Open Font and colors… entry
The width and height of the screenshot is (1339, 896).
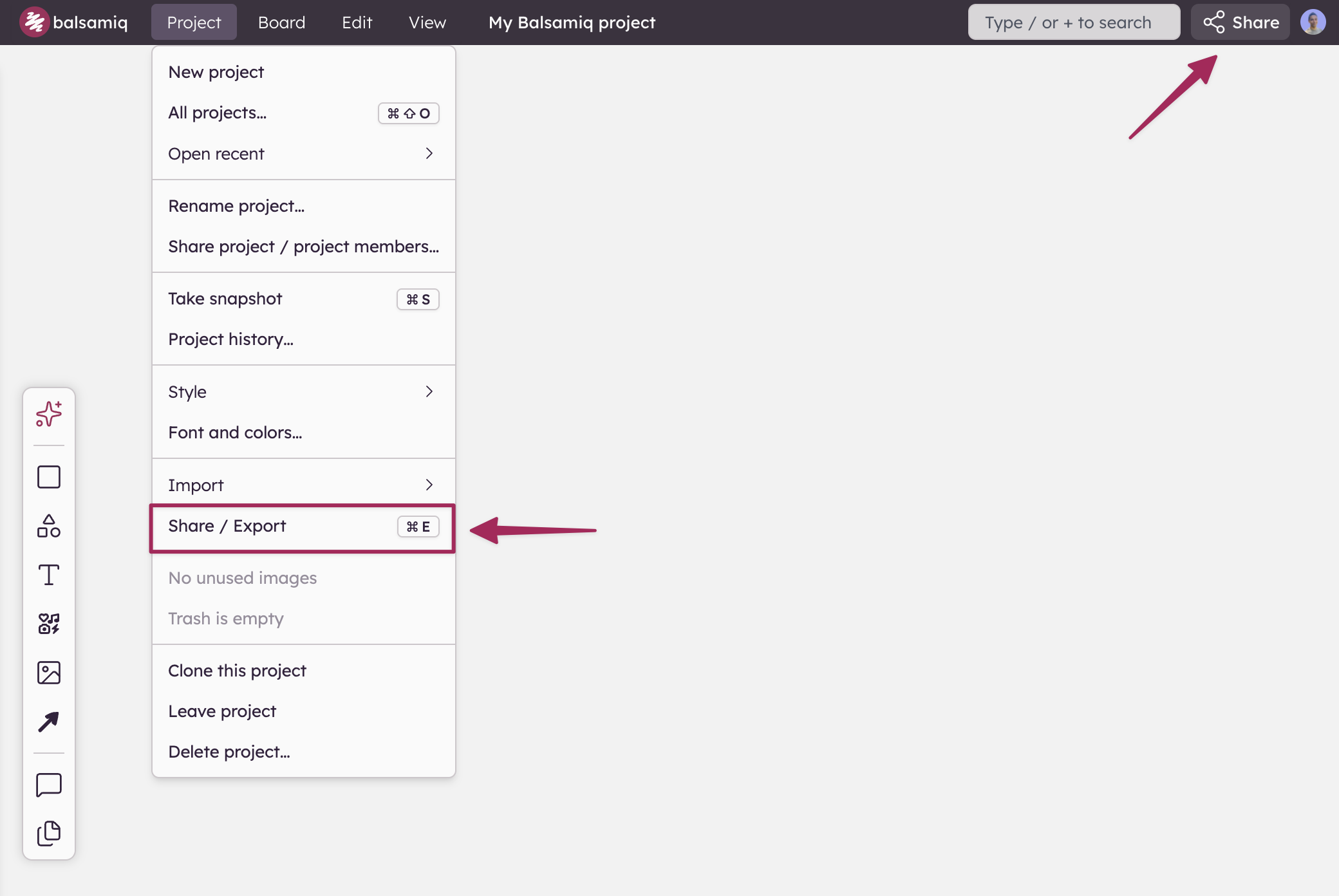tap(304, 433)
